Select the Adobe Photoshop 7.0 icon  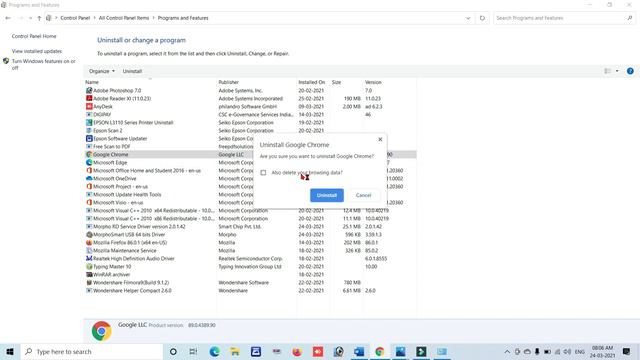point(89,90)
